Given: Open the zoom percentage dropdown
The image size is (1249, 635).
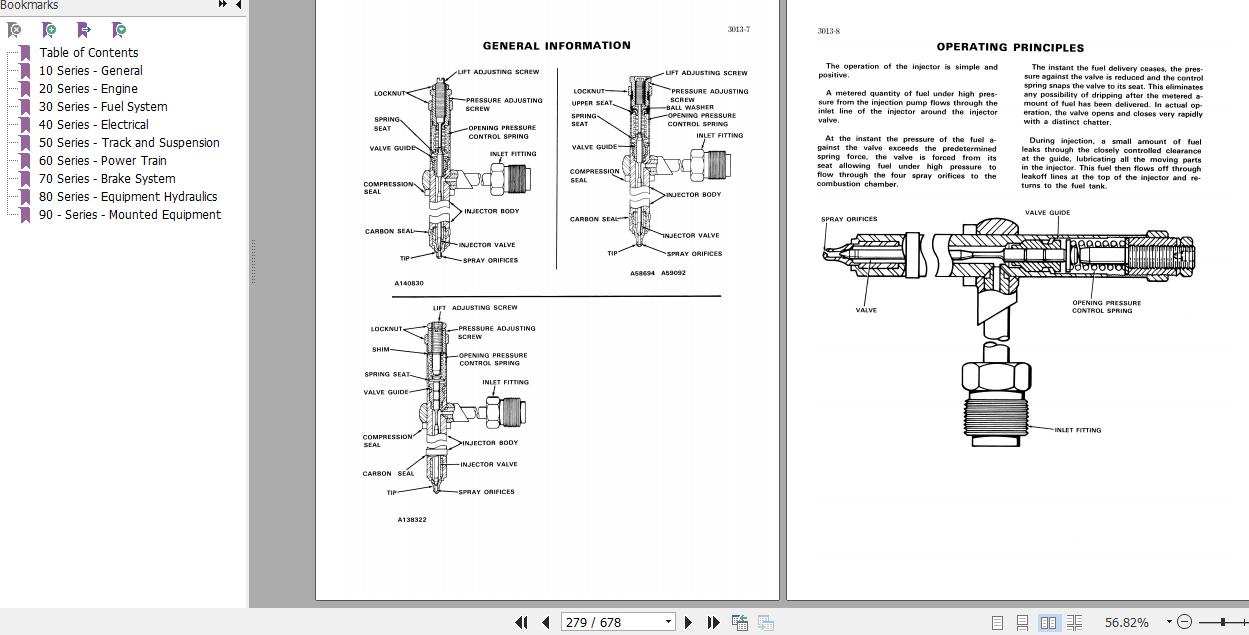Looking at the screenshot, I should click(x=1169, y=622).
